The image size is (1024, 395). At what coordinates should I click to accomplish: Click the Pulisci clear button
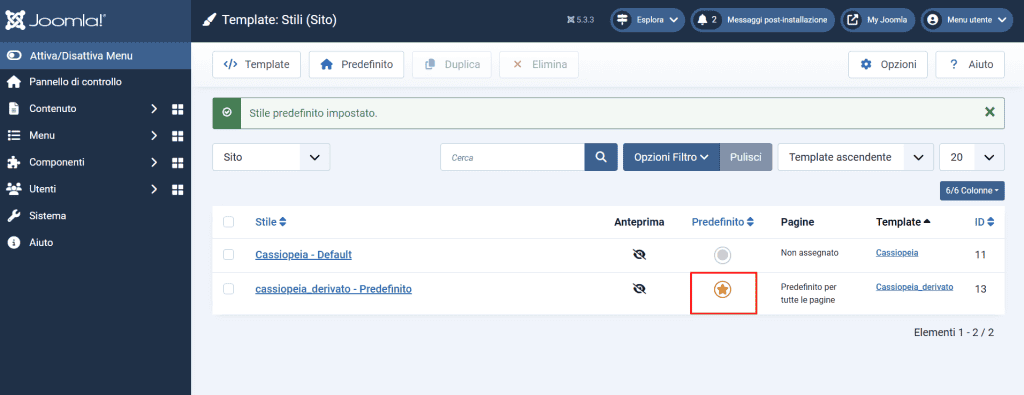click(746, 157)
